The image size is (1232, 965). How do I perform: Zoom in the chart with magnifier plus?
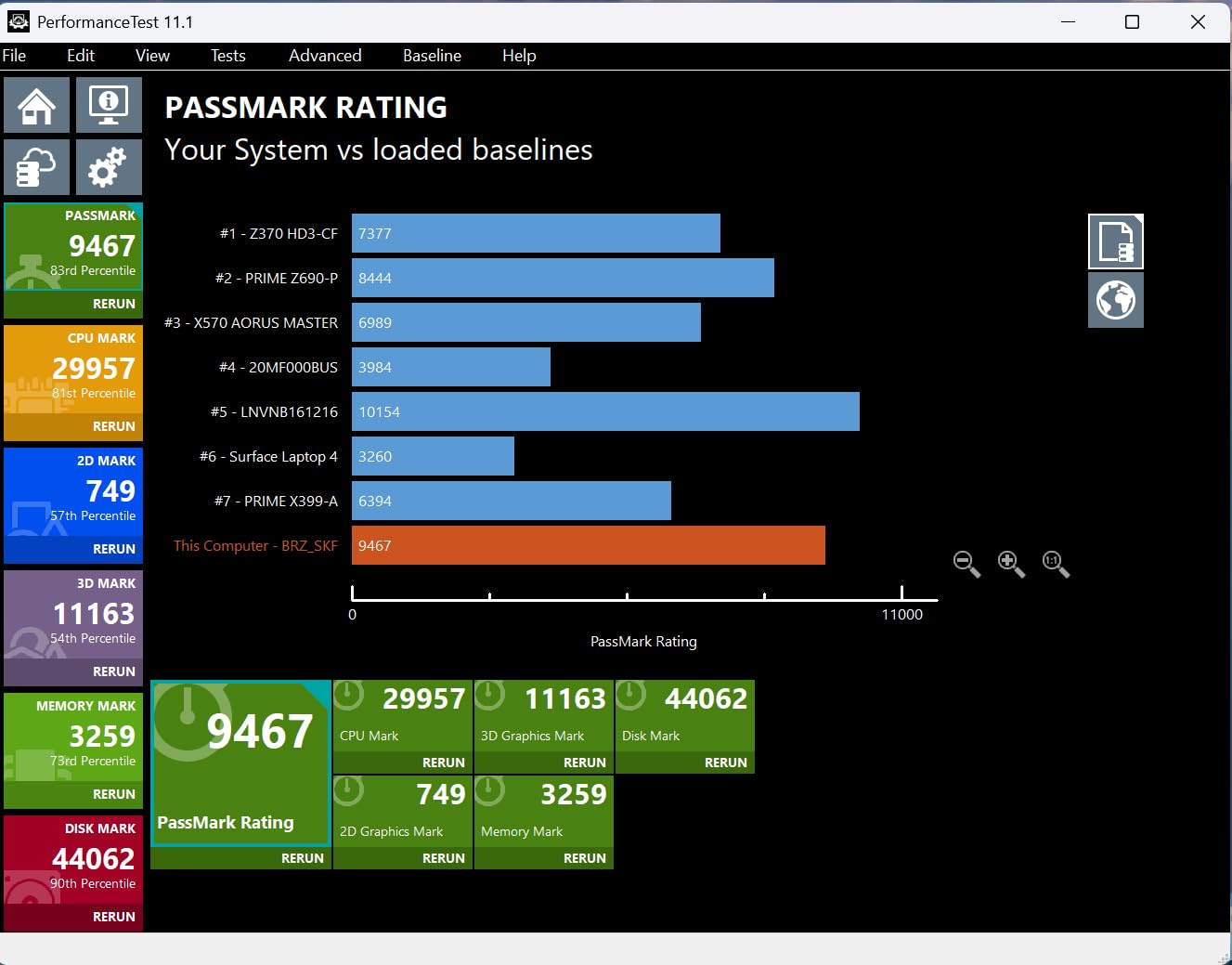(1010, 563)
